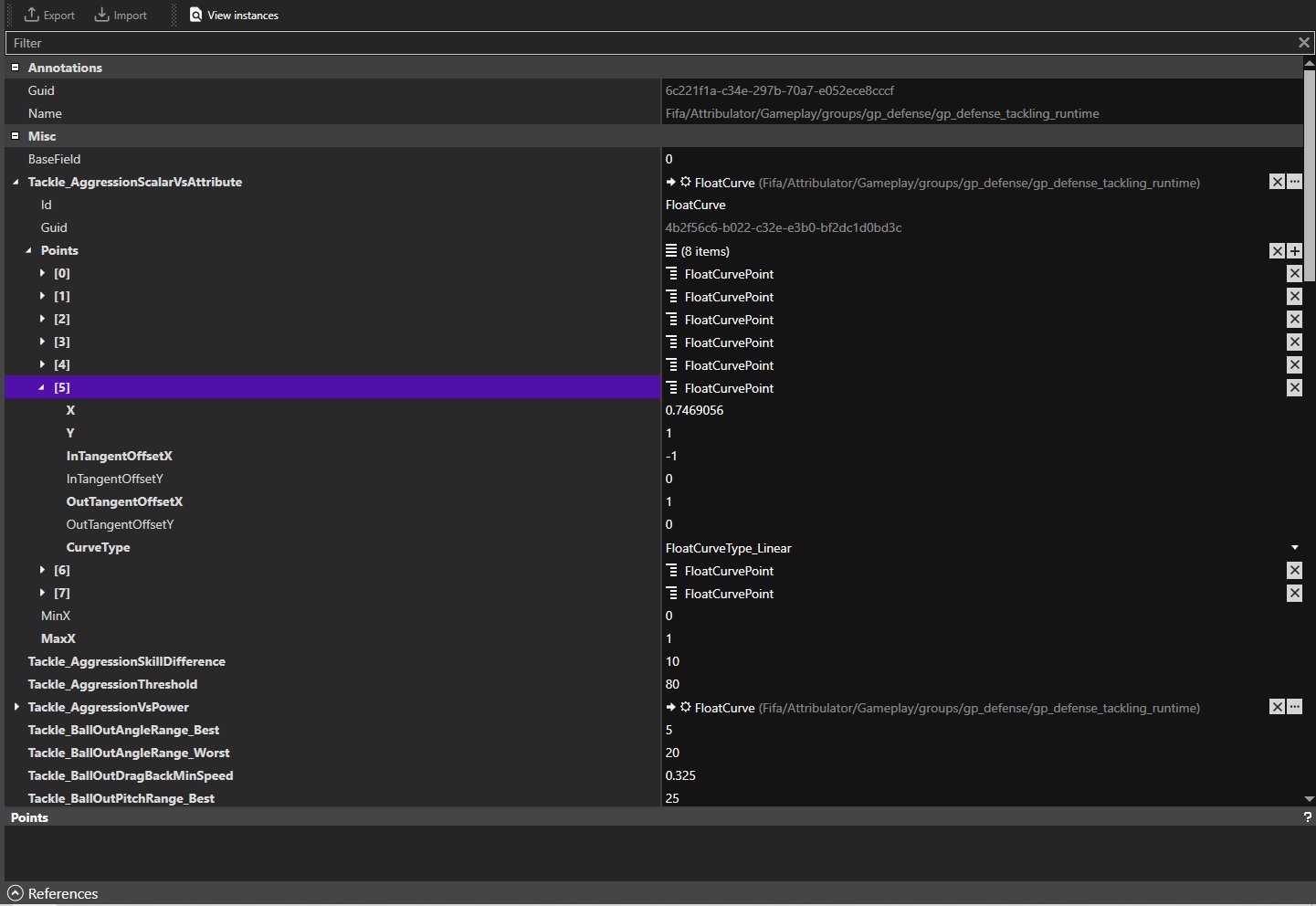The width and height of the screenshot is (1316, 906).
Task: Collapse the Tackle_AggressionScalarVsAttribute section
Action: click(x=16, y=182)
